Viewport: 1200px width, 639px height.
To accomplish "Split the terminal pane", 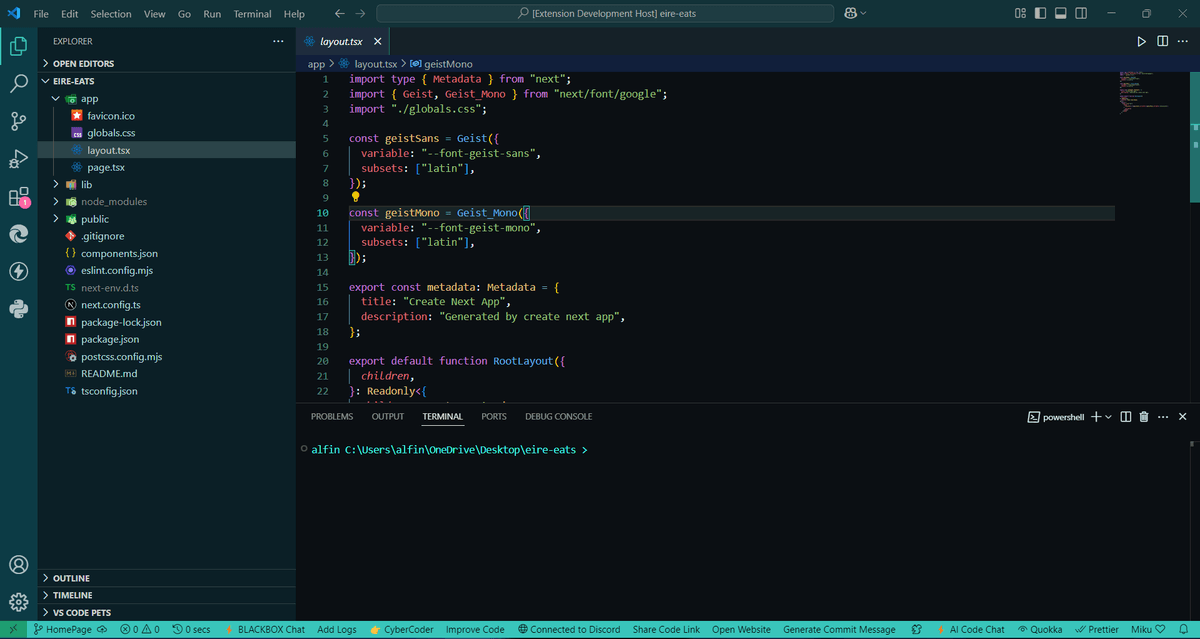I will [x=1126, y=417].
